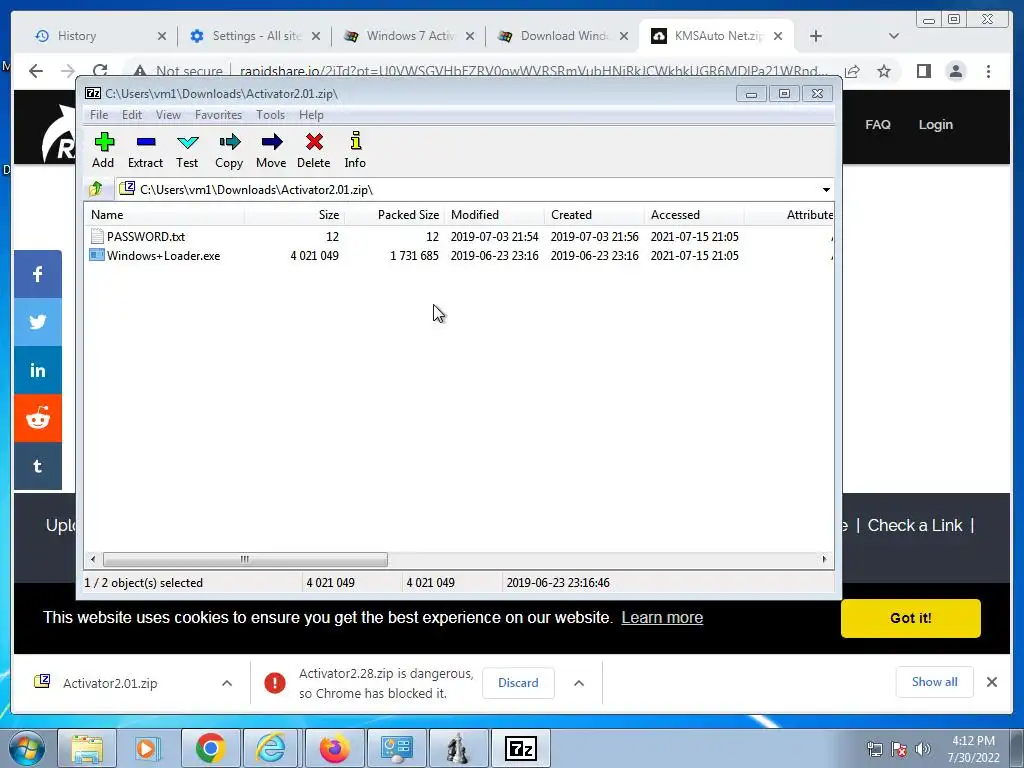The image size is (1024, 768).
Task: Click Chrome address bar URL
Action: 534,71
